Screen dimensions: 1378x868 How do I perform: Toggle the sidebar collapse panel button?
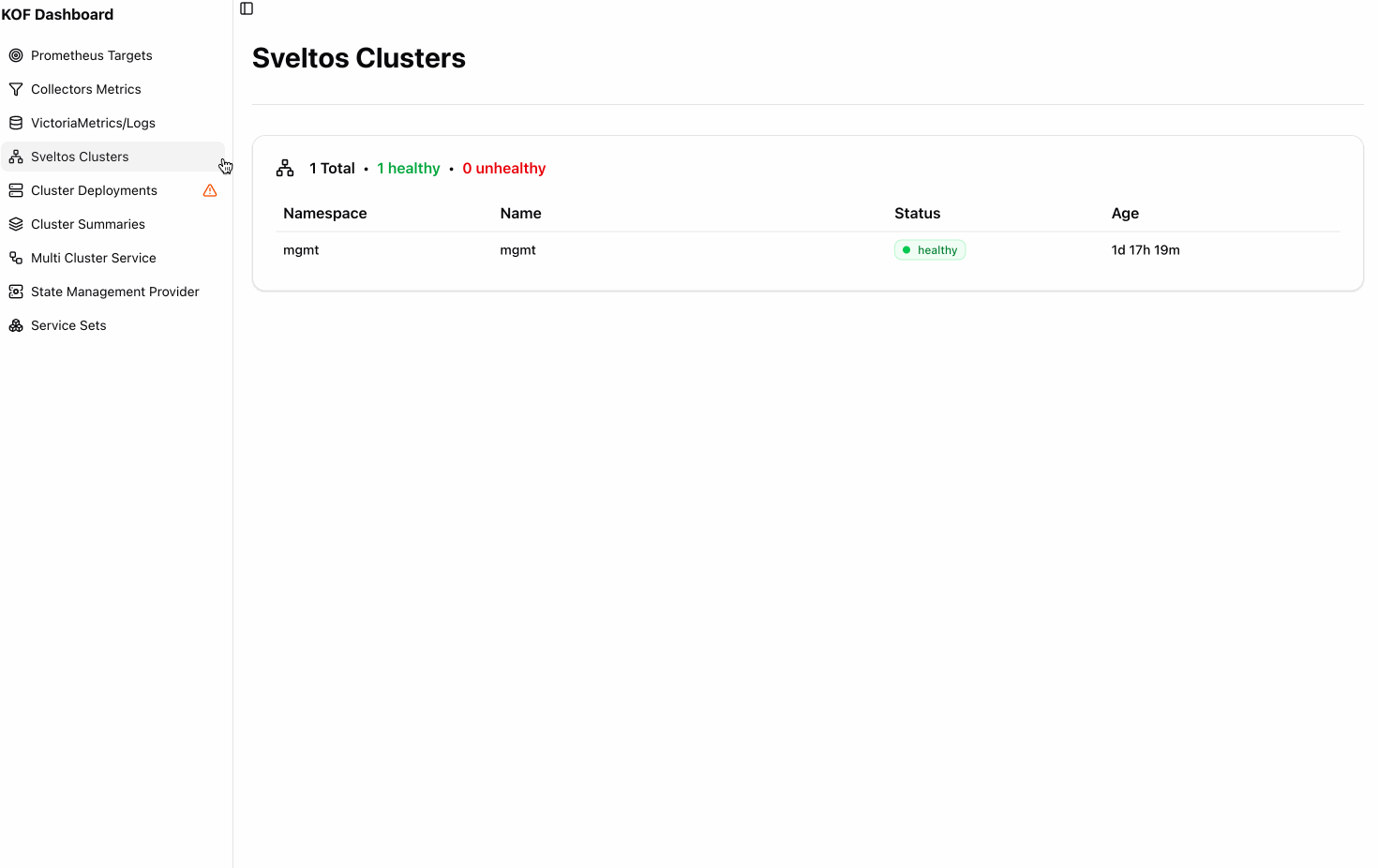pyautogui.click(x=246, y=8)
